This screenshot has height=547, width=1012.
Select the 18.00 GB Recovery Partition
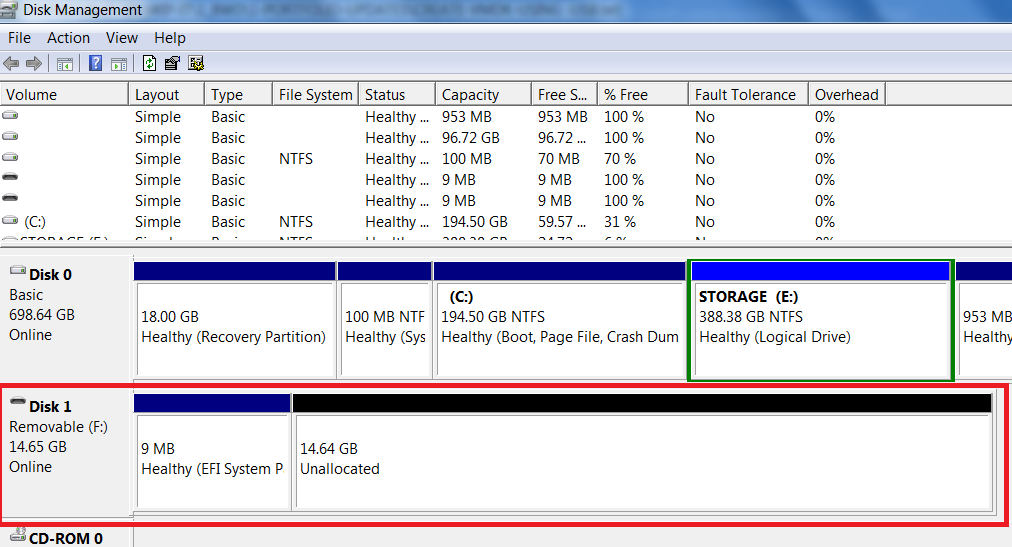(x=234, y=325)
